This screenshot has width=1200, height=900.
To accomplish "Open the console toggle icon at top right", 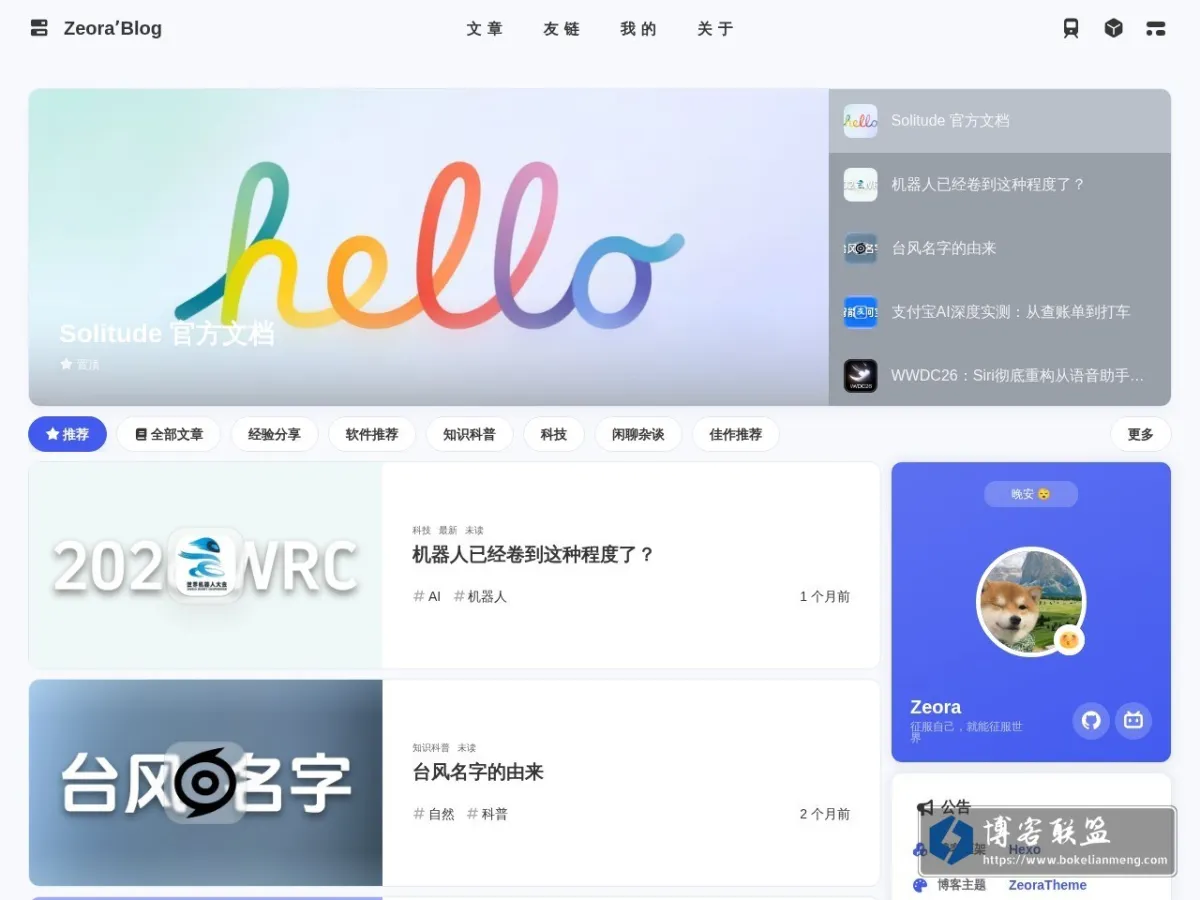I will click(1156, 28).
